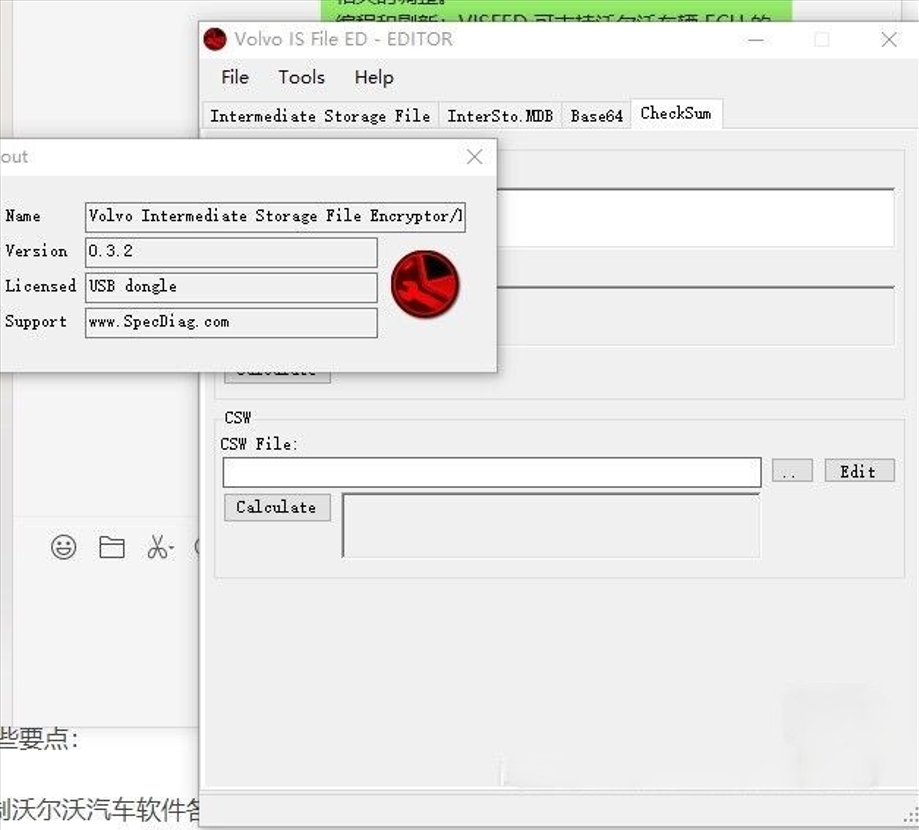Click the scissors screenshot icon in chat
919x830 pixels.
(x=156, y=547)
